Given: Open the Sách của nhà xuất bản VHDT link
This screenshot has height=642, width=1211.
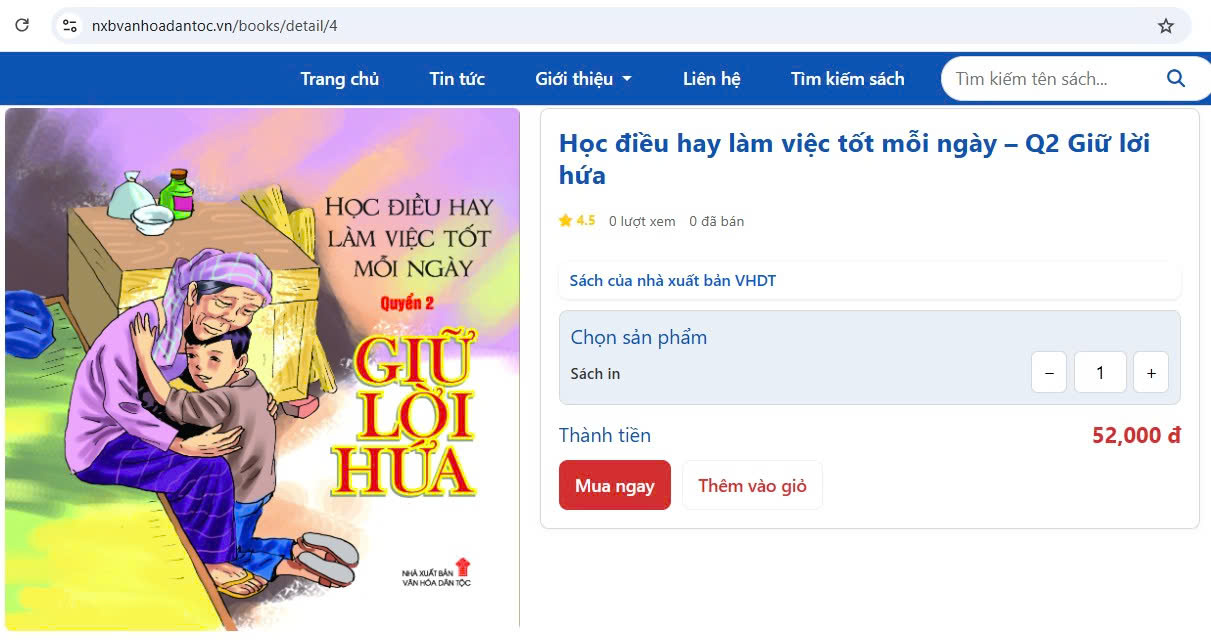Looking at the screenshot, I should [x=673, y=280].
